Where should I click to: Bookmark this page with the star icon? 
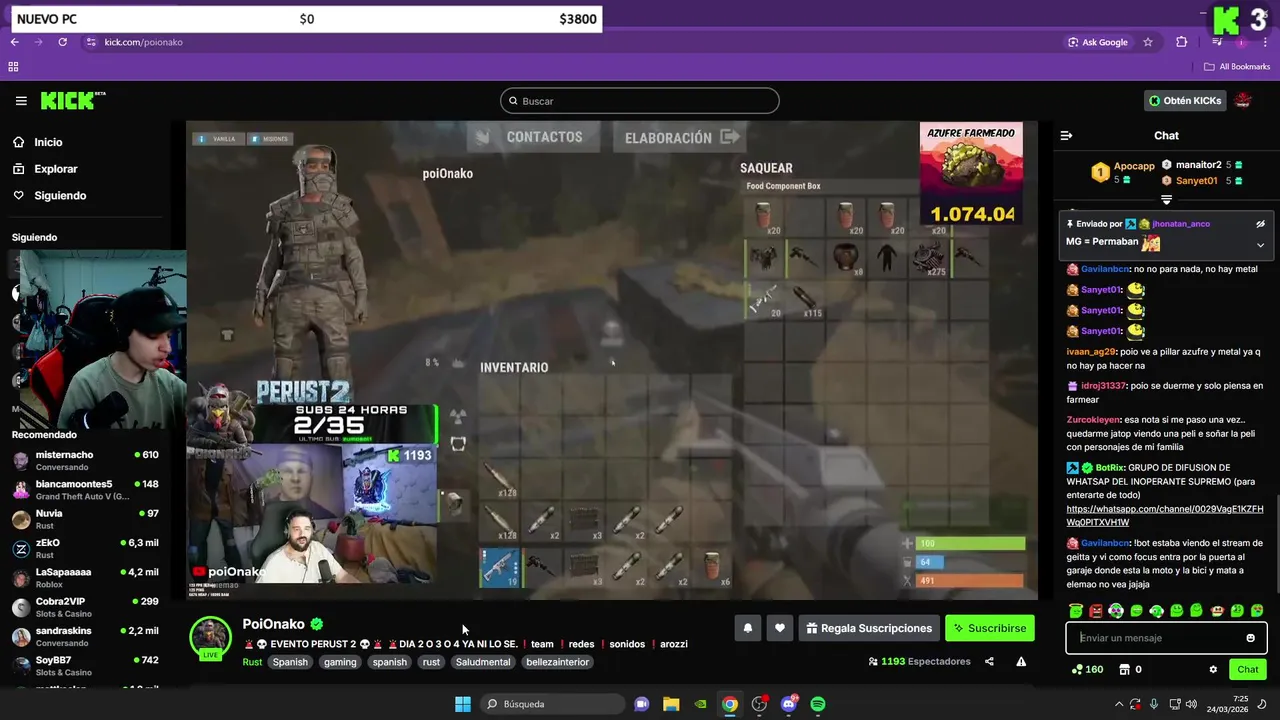pyautogui.click(x=1148, y=42)
